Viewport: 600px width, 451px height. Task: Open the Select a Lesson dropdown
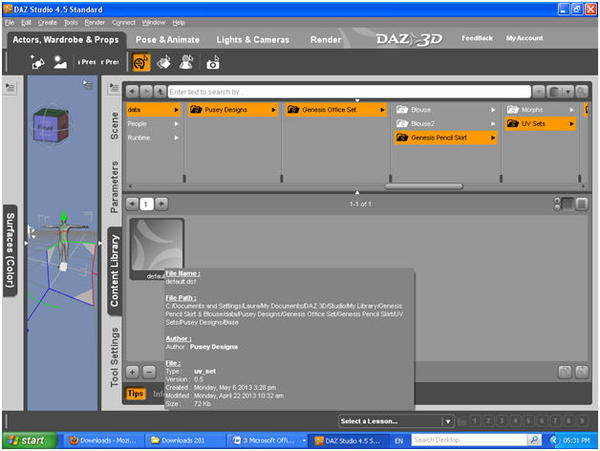(396, 421)
